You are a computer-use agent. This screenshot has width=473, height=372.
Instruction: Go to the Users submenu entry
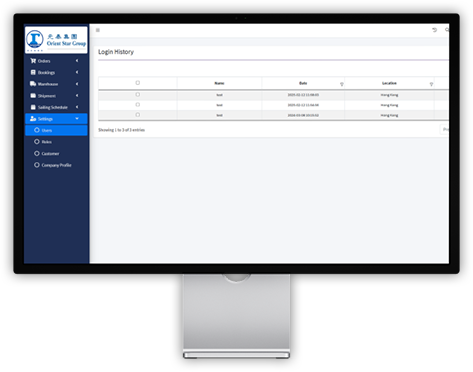[56, 130]
